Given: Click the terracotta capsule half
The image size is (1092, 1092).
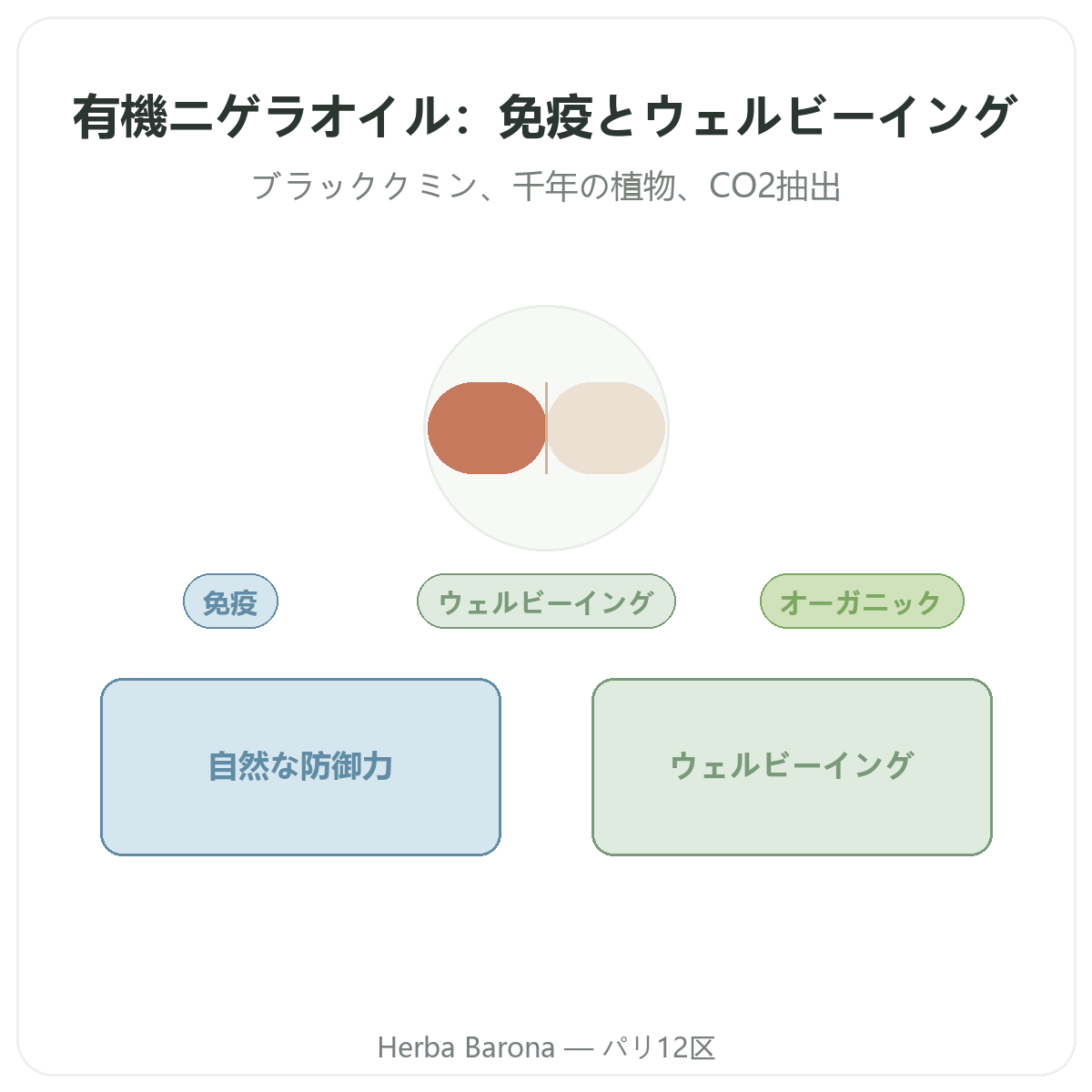Looking at the screenshot, I should click(486, 428).
